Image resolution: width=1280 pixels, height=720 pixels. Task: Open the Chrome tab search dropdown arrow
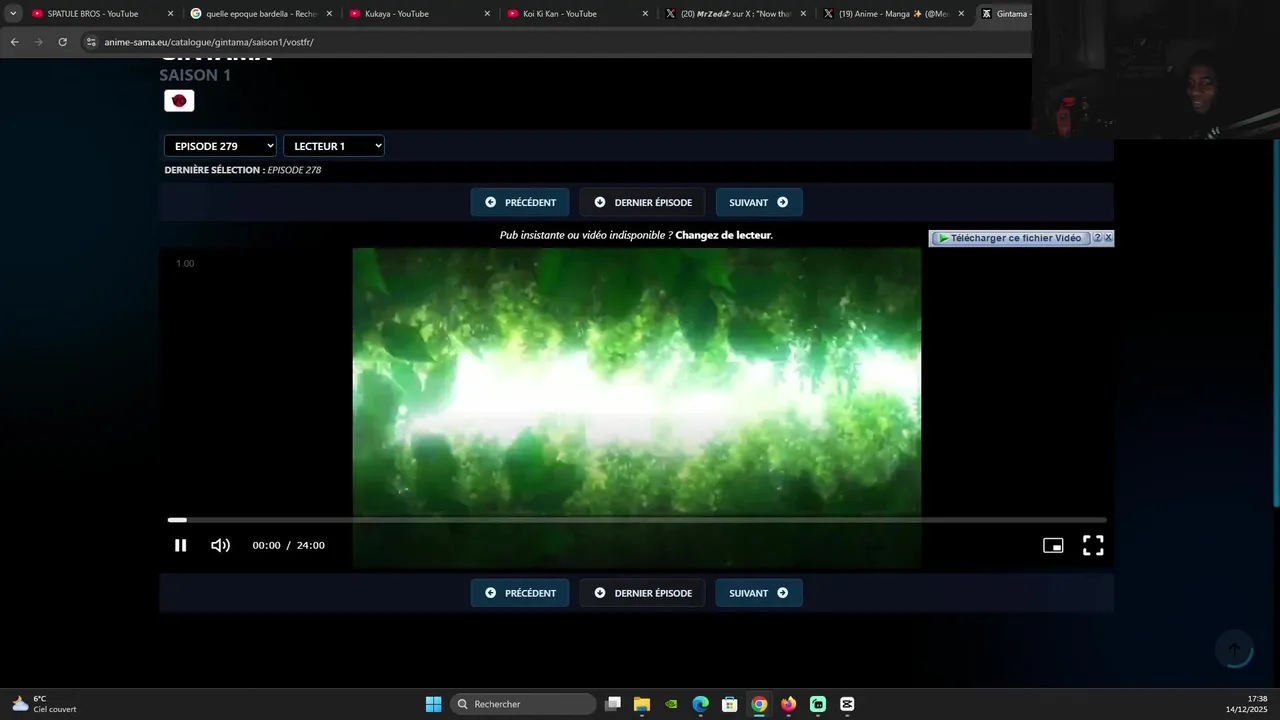[13, 14]
